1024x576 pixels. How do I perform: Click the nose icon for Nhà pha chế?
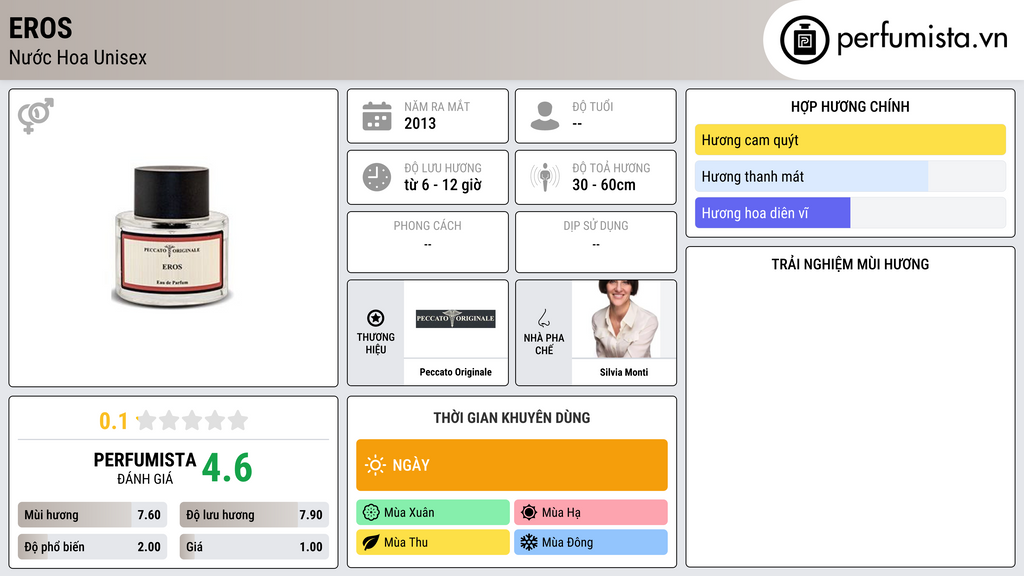543,318
